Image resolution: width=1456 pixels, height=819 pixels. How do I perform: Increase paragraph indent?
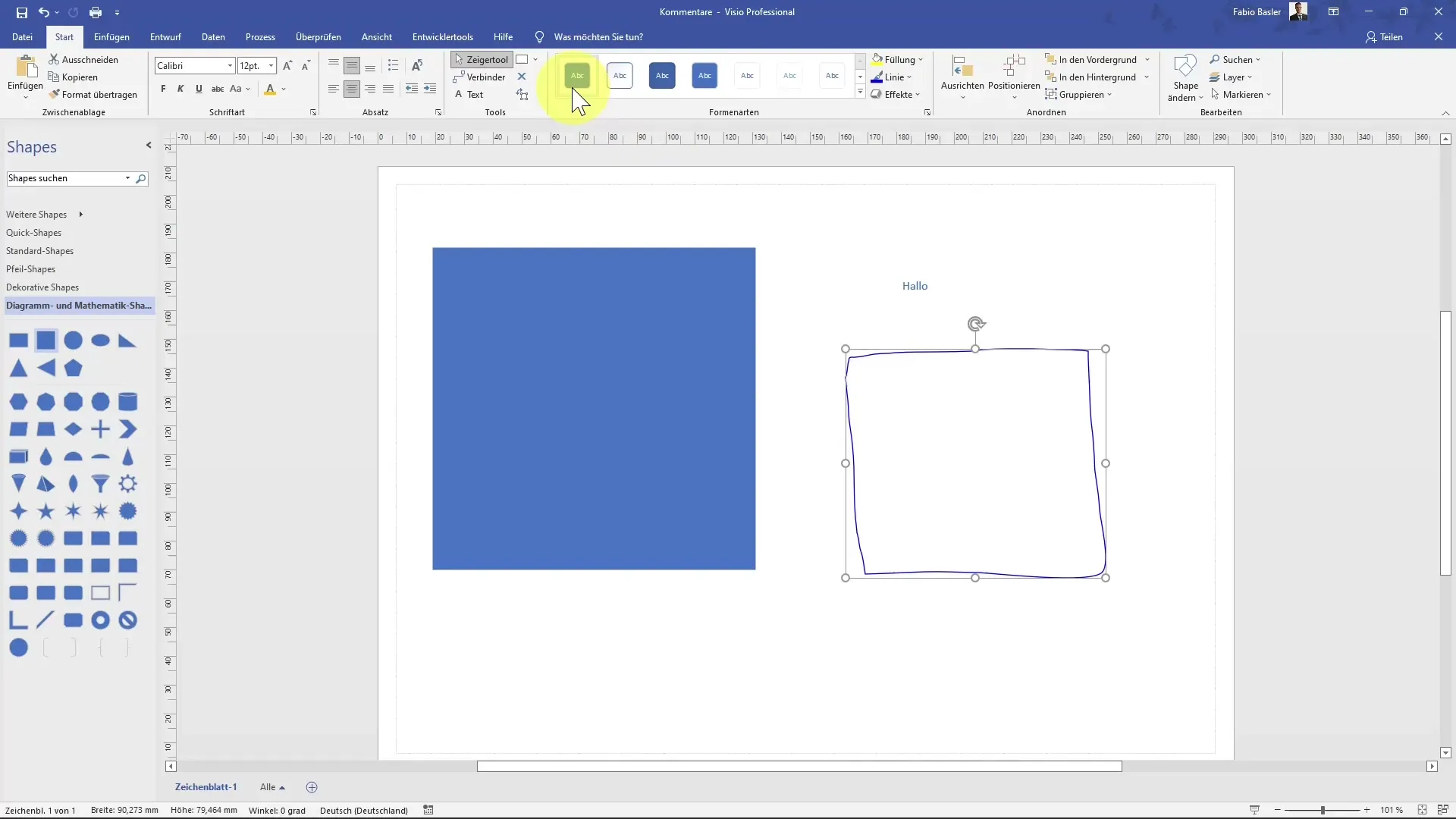coord(430,89)
